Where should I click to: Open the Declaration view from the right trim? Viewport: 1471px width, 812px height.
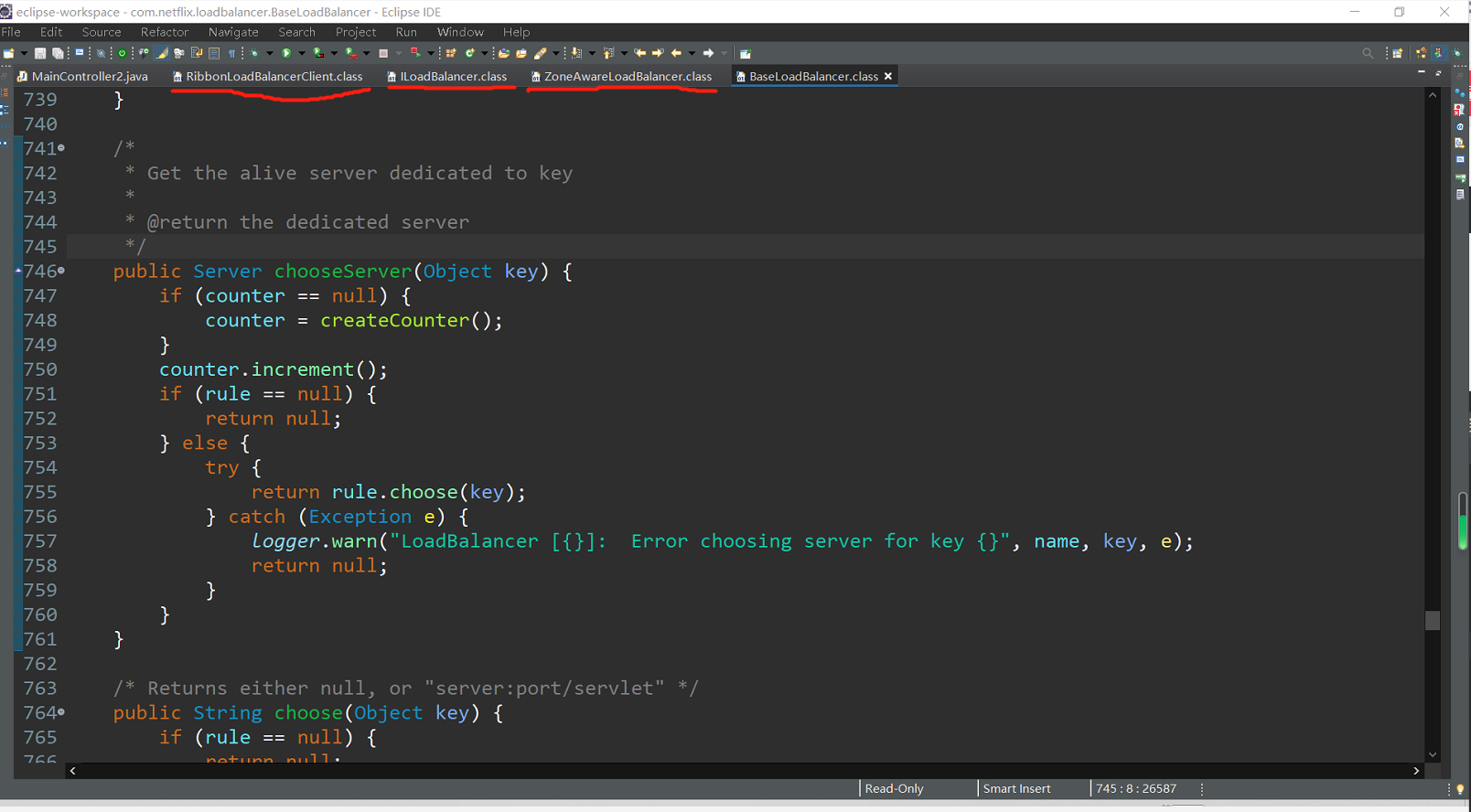(x=1460, y=143)
